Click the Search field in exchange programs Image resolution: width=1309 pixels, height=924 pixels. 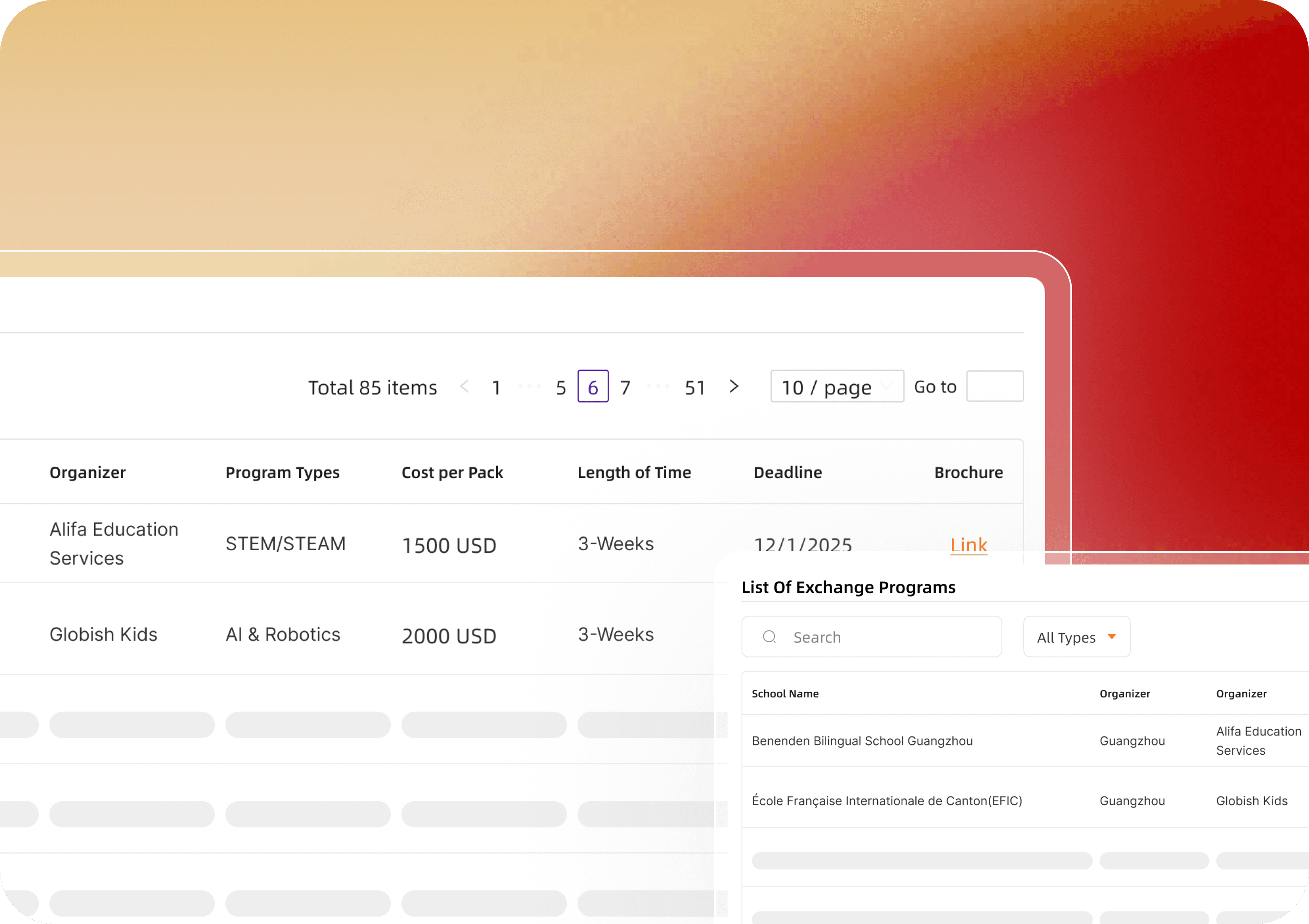[x=871, y=637]
